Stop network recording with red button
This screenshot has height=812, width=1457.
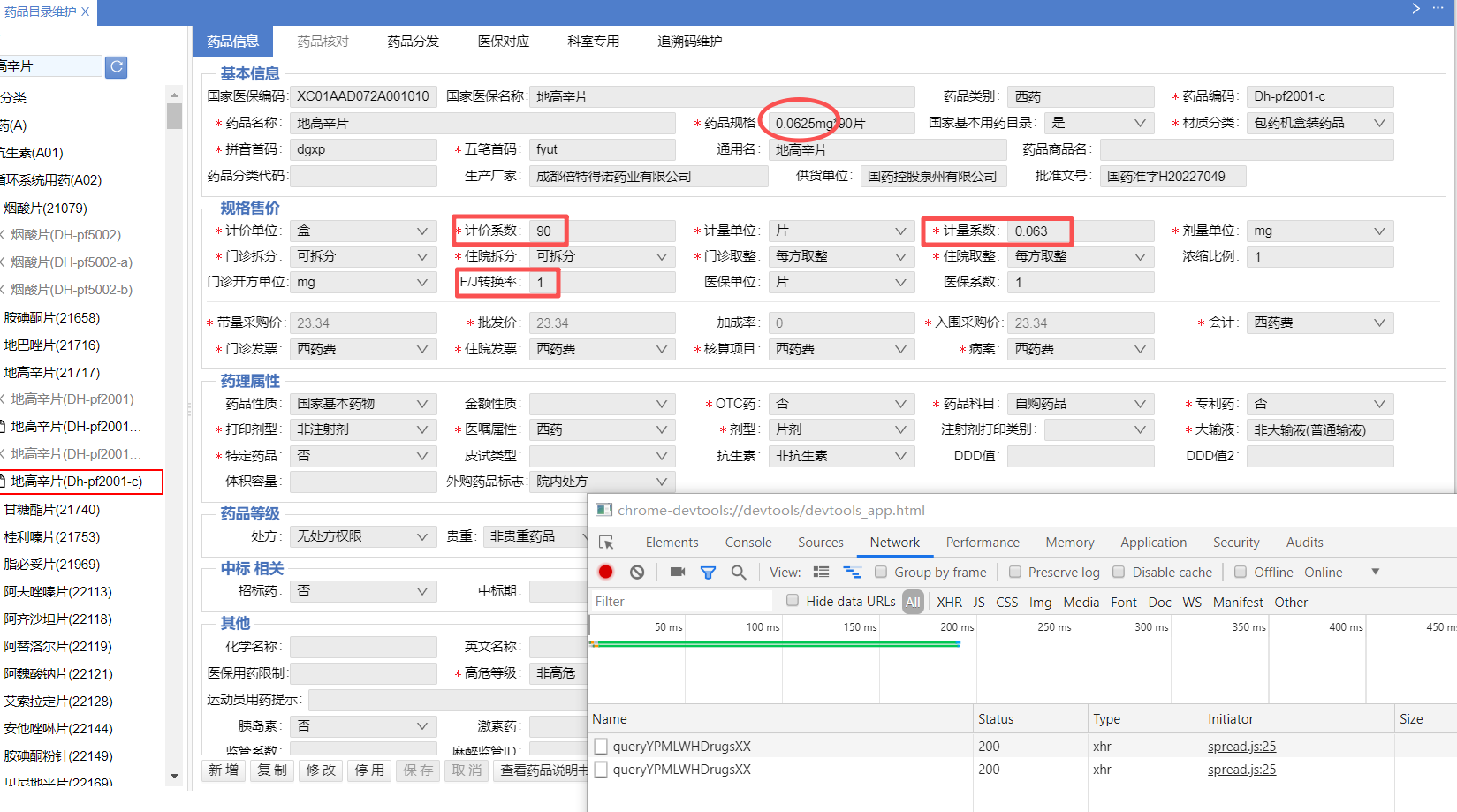(x=606, y=573)
